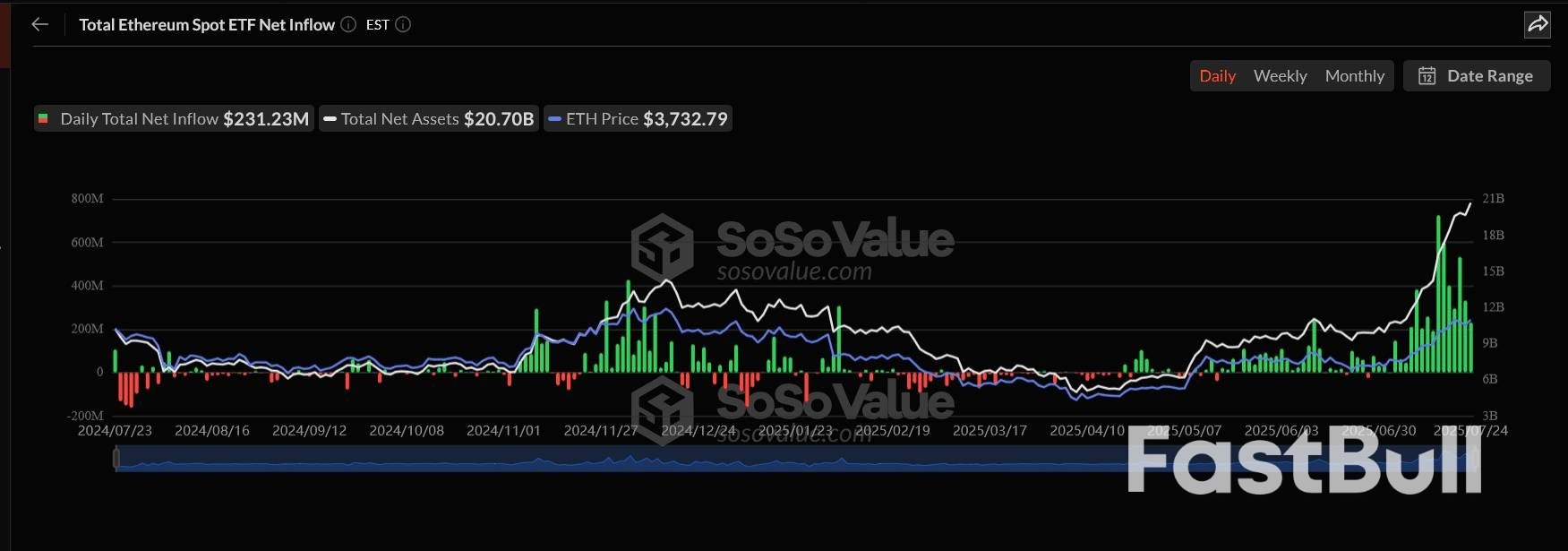1568x551 pixels.
Task: Click the back arrow icon
Action: click(39, 24)
